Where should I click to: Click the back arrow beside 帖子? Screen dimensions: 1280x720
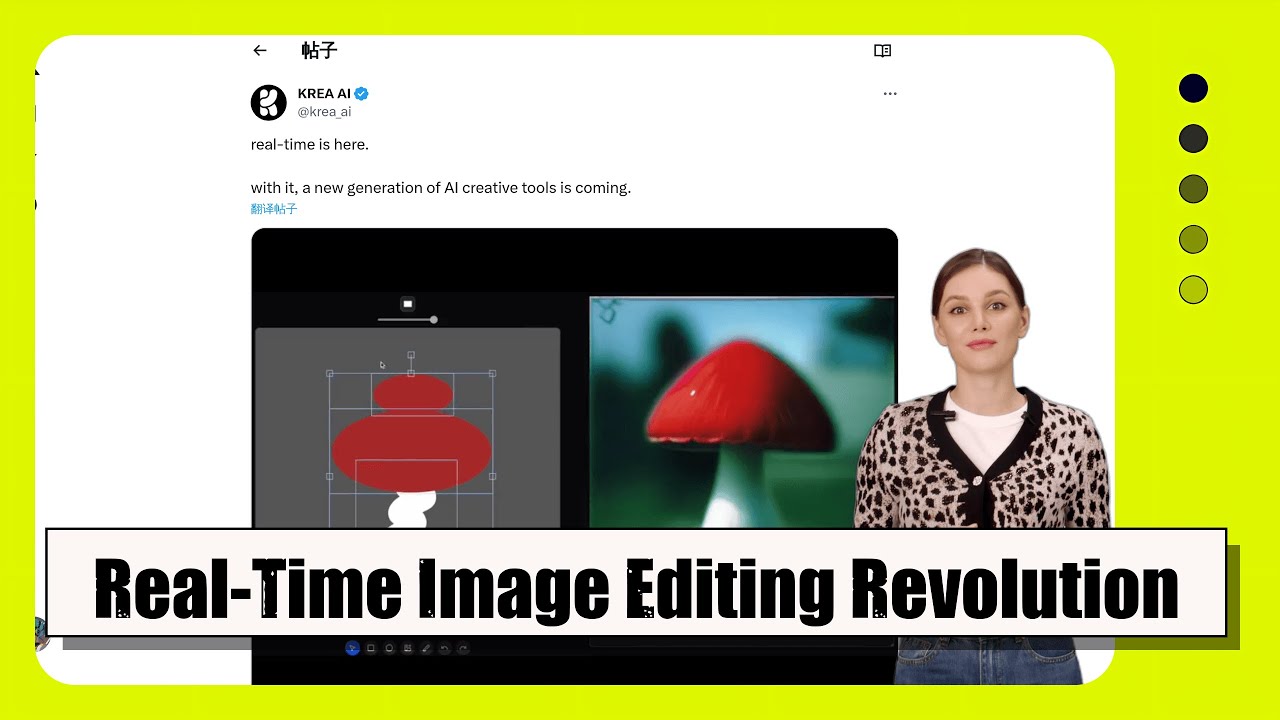(x=260, y=50)
